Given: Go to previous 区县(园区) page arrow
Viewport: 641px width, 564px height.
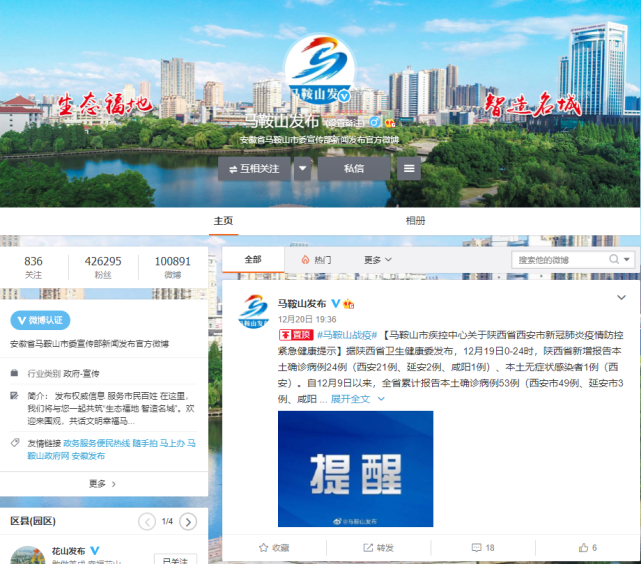Looking at the screenshot, I should (147, 521).
